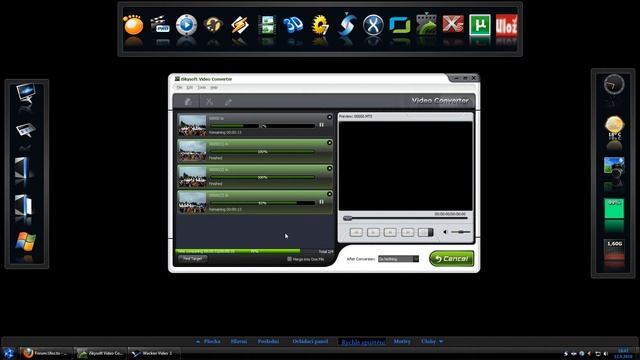This screenshot has height=360, width=640.
Task: Adjust the preview volume slider
Action: pyautogui.click(x=460, y=232)
